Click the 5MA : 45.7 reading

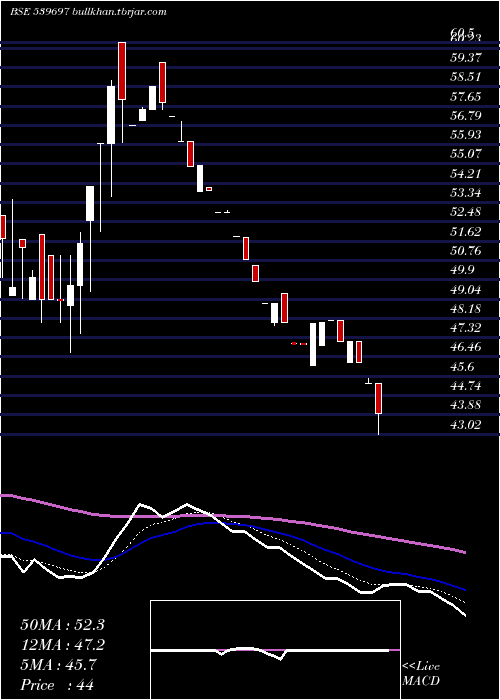[x=58, y=665]
